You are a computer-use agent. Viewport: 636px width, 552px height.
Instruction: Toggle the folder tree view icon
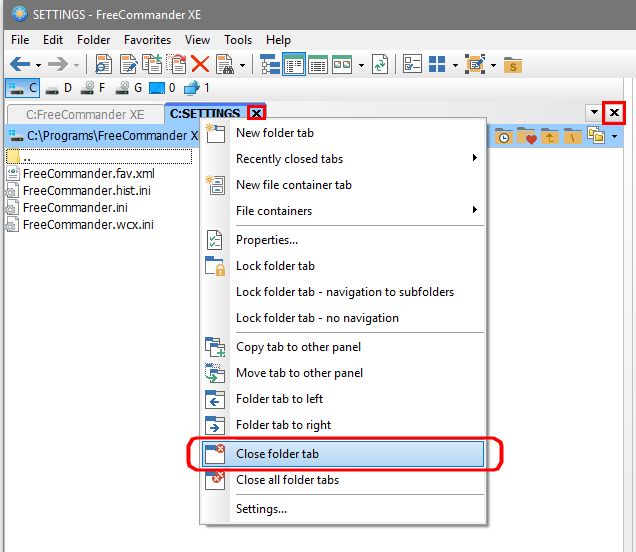click(269, 64)
